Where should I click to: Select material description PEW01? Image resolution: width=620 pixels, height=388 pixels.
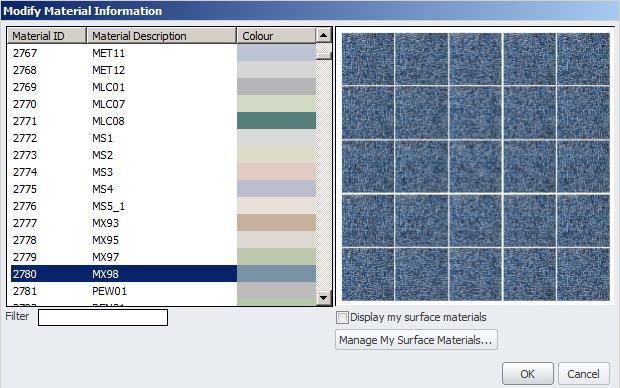(110, 291)
